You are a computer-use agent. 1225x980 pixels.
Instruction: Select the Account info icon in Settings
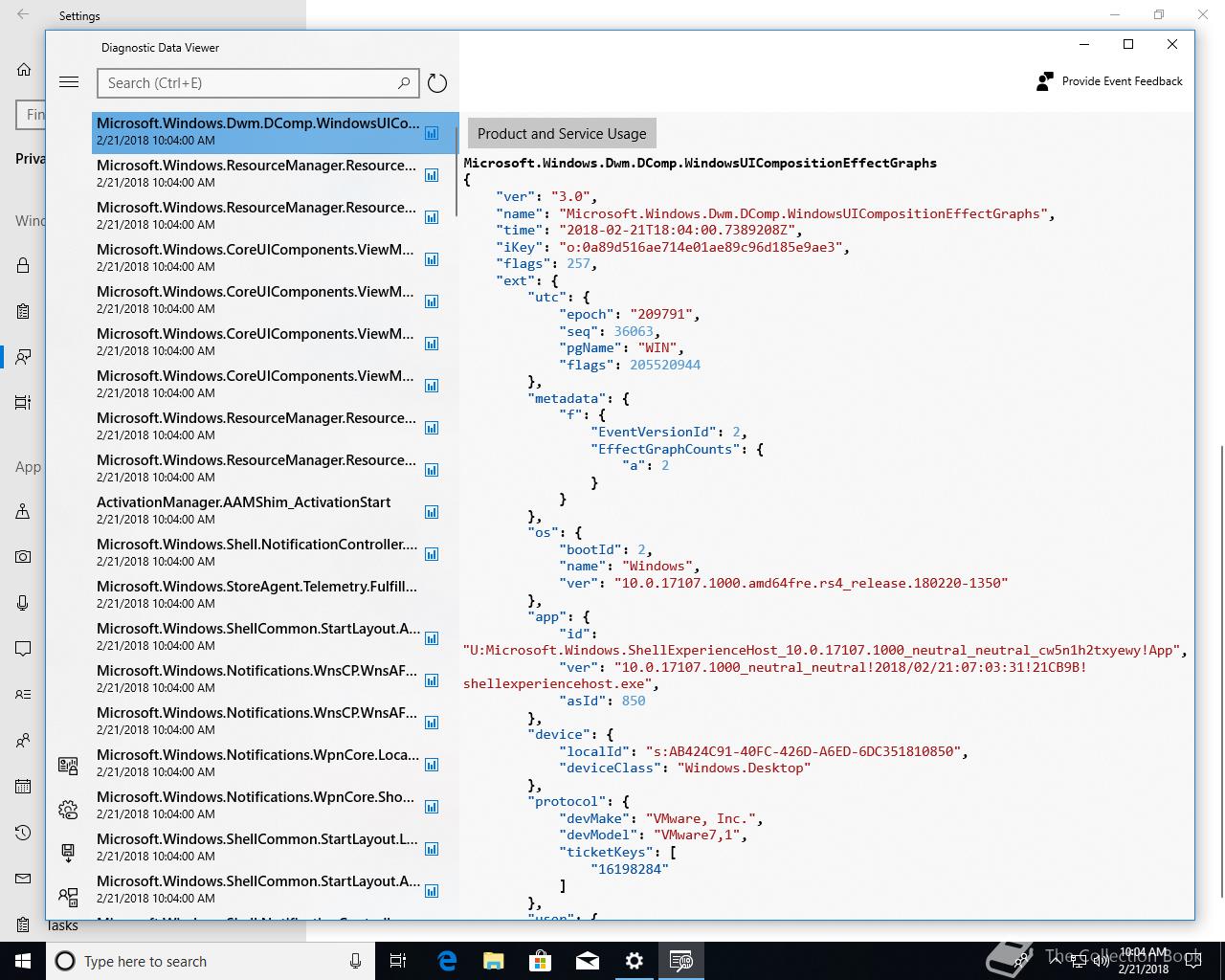click(x=23, y=694)
